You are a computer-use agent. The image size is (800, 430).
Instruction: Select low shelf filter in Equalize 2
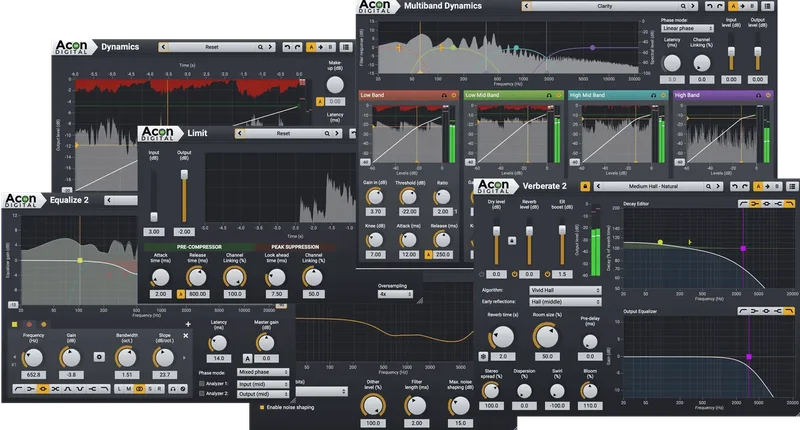click(x=31, y=389)
